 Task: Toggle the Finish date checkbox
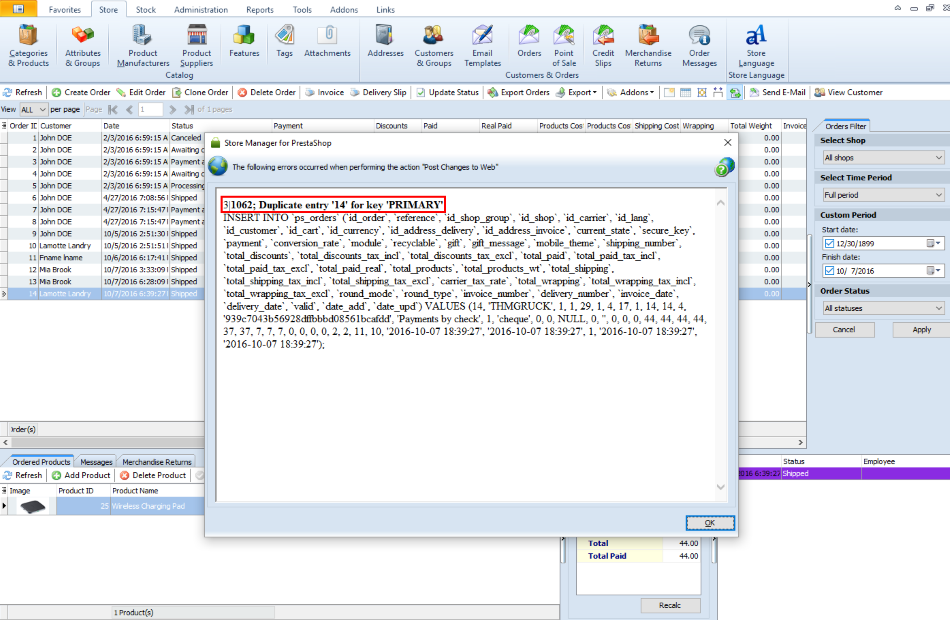pyautogui.click(x=829, y=271)
